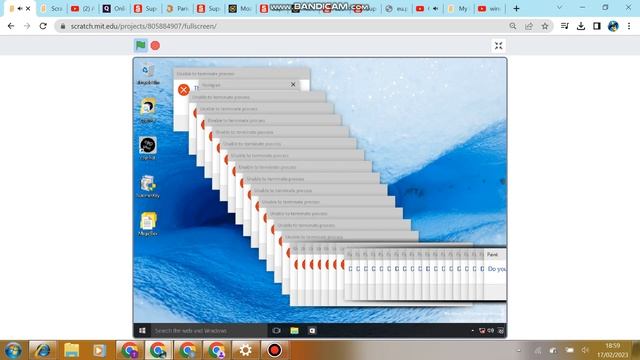Image resolution: width=640 pixels, height=360 pixels.
Task: Open recycle bin icon on simulated desktop
Action: pyautogui.click(x=148, y=74)
